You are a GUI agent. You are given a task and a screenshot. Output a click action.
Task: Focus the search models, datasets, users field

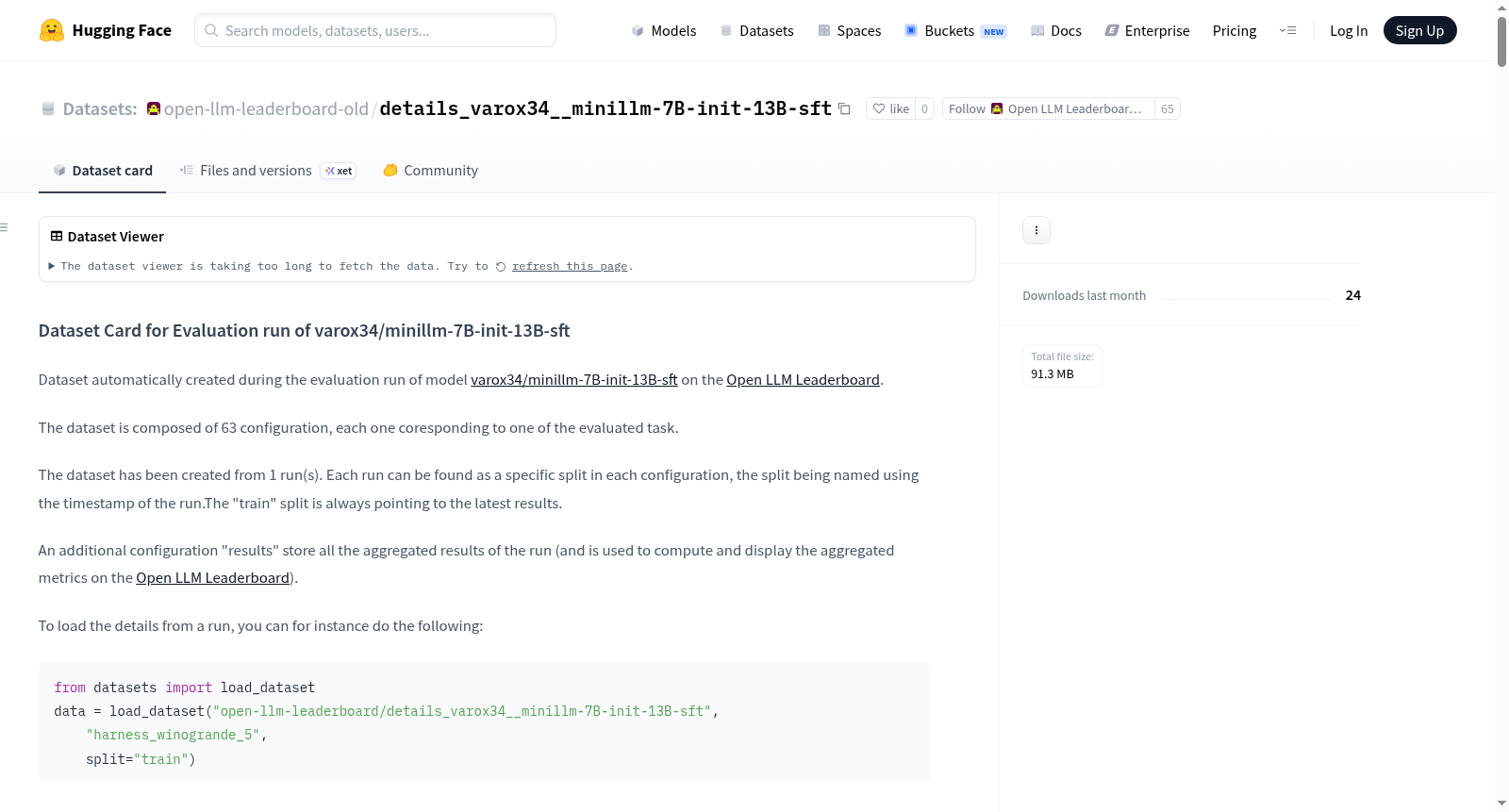[x=375, y=30]
